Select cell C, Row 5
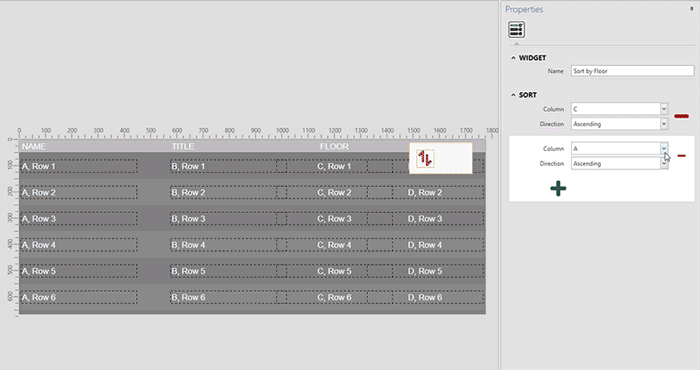Image resolution: width=700 pixels, height=370 pixels. coord(334,271)
